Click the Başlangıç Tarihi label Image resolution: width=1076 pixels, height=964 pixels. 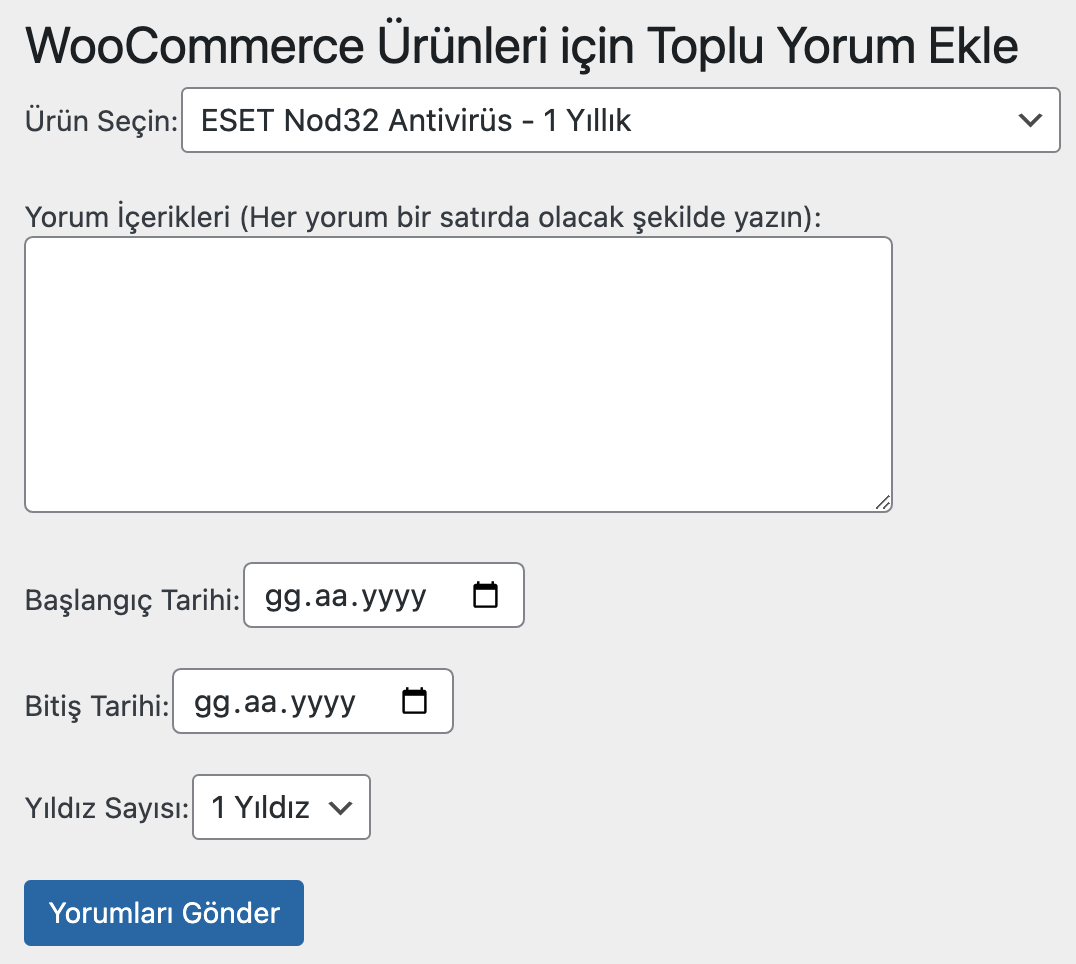tap(132, 600)
